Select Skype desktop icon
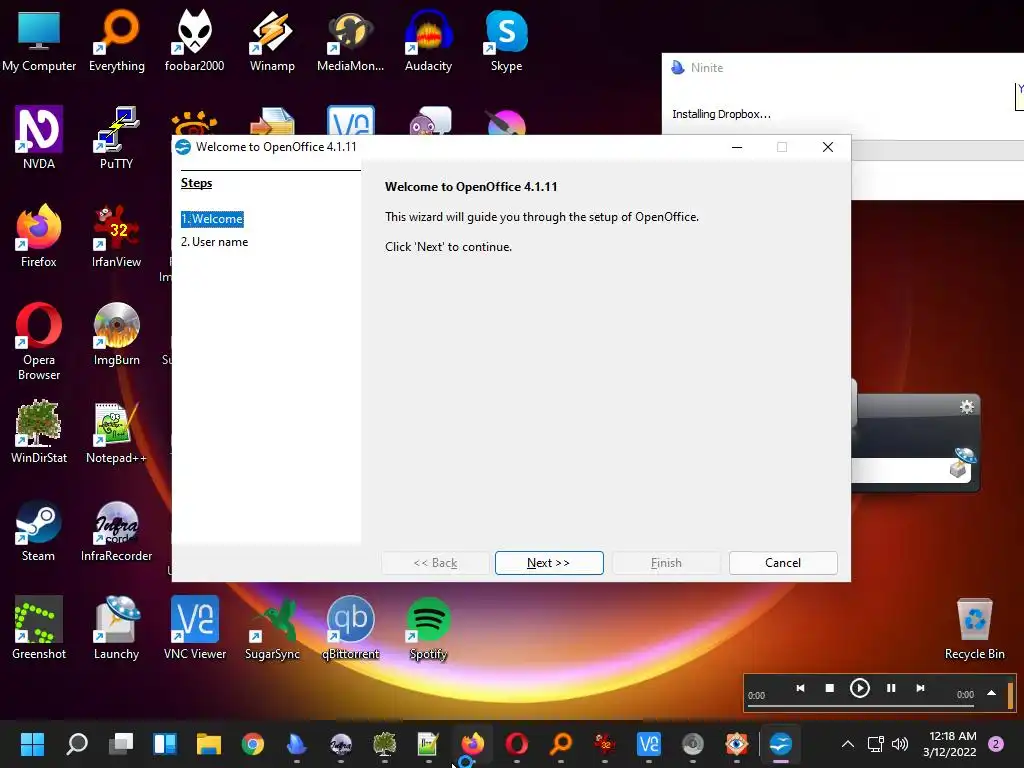1024x768 pixels. 506,40
